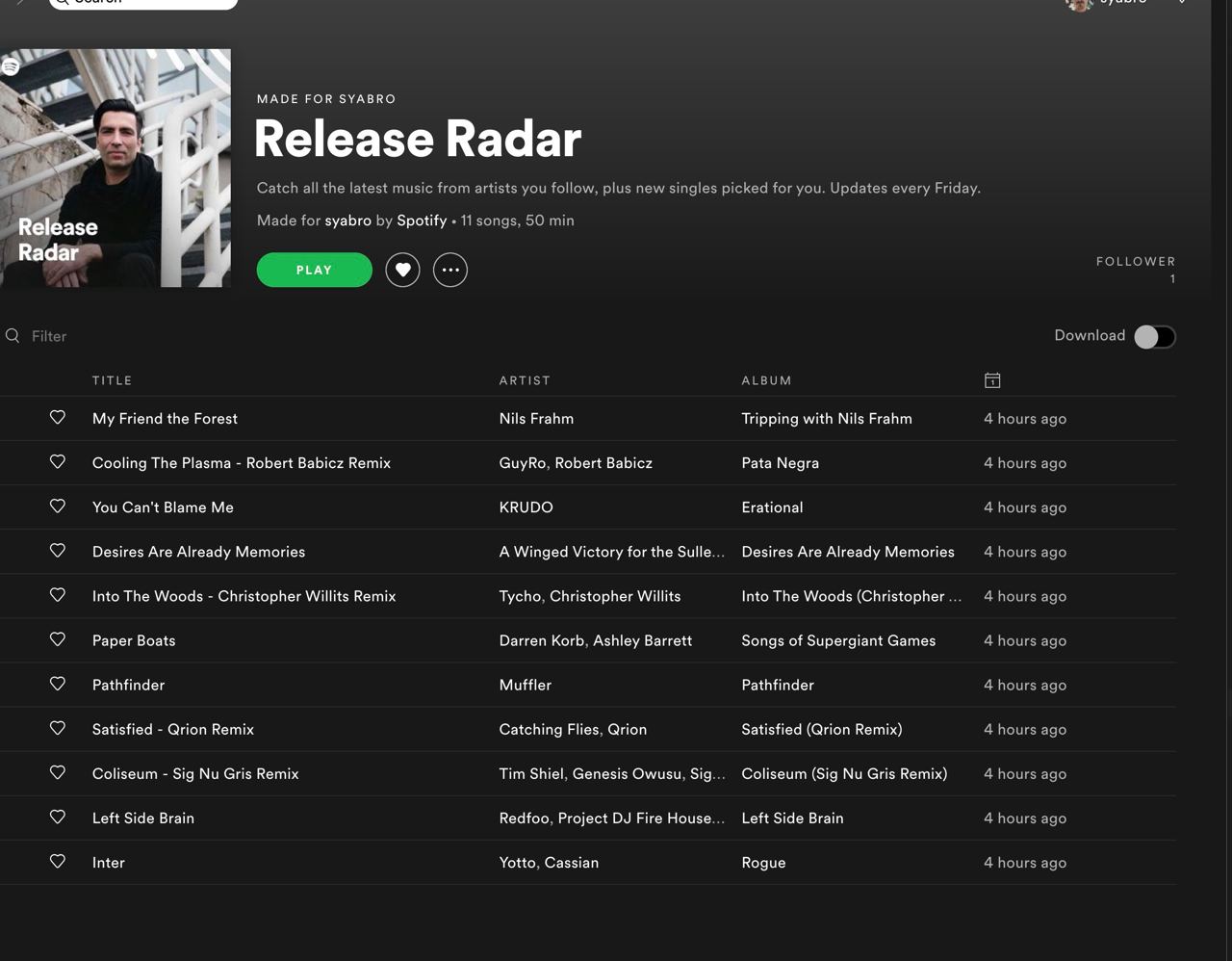Viewport: 1232px width, 961px height.
Task: Like the song My Friend the Forest
Action: pyautogui.click(x=58, y=417)
